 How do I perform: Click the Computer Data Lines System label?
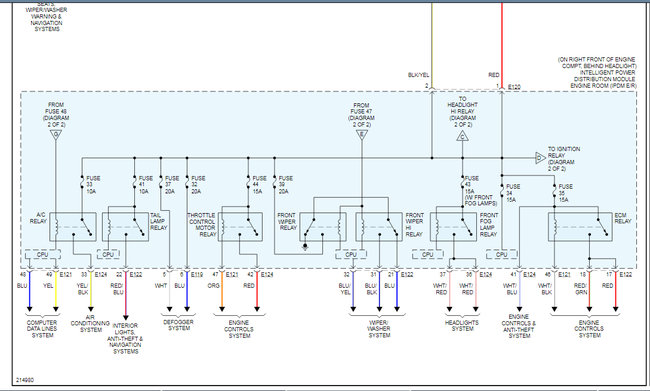pos(42,329)
